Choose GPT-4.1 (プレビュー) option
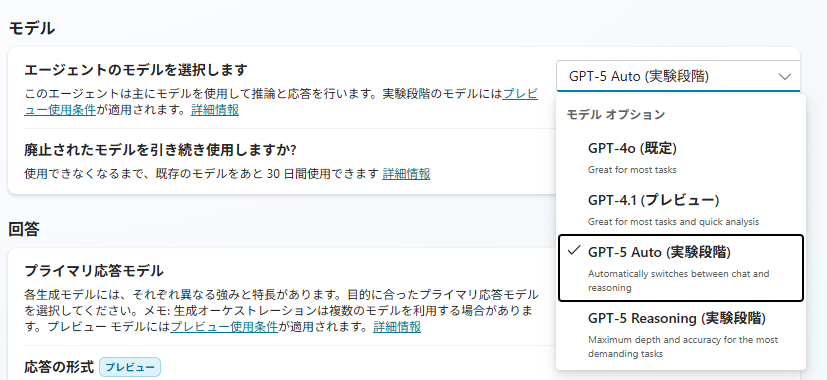Image resolution: width=827 pixels, height=380 pixels. point(680,210)
